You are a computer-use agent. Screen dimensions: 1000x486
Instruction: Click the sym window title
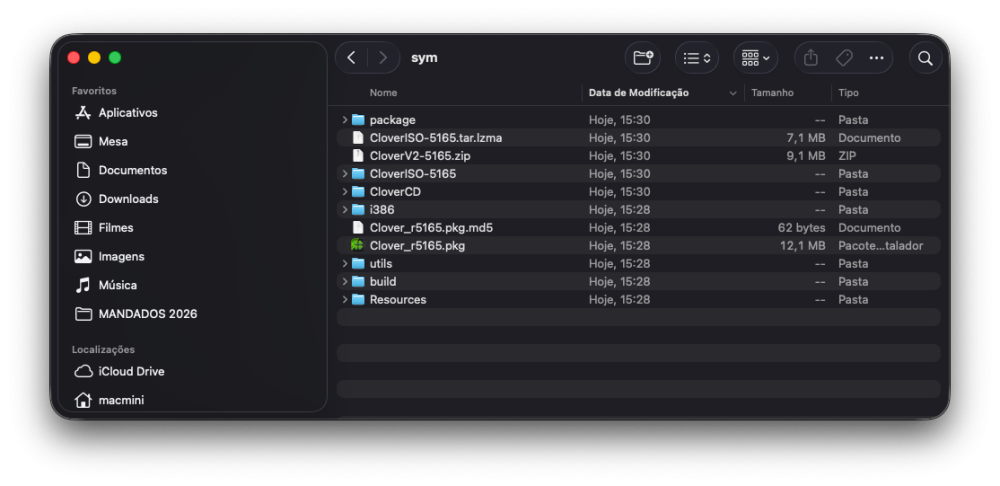pos(424,58)
